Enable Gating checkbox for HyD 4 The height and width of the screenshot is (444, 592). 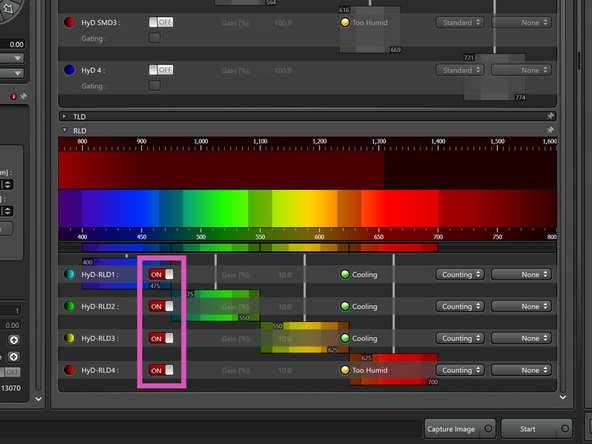(x=154, y=85)
